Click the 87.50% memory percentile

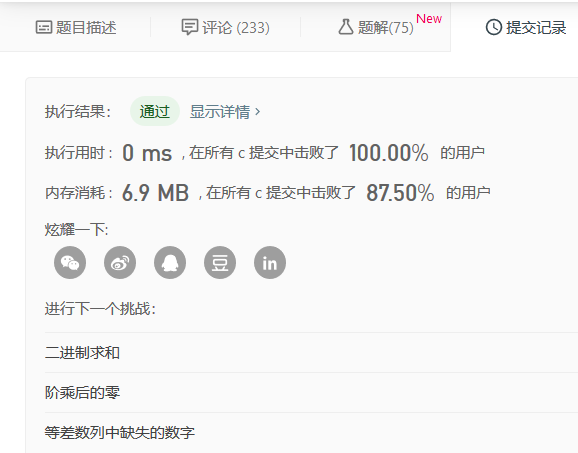pyautogui.click(x=400, y=193)
